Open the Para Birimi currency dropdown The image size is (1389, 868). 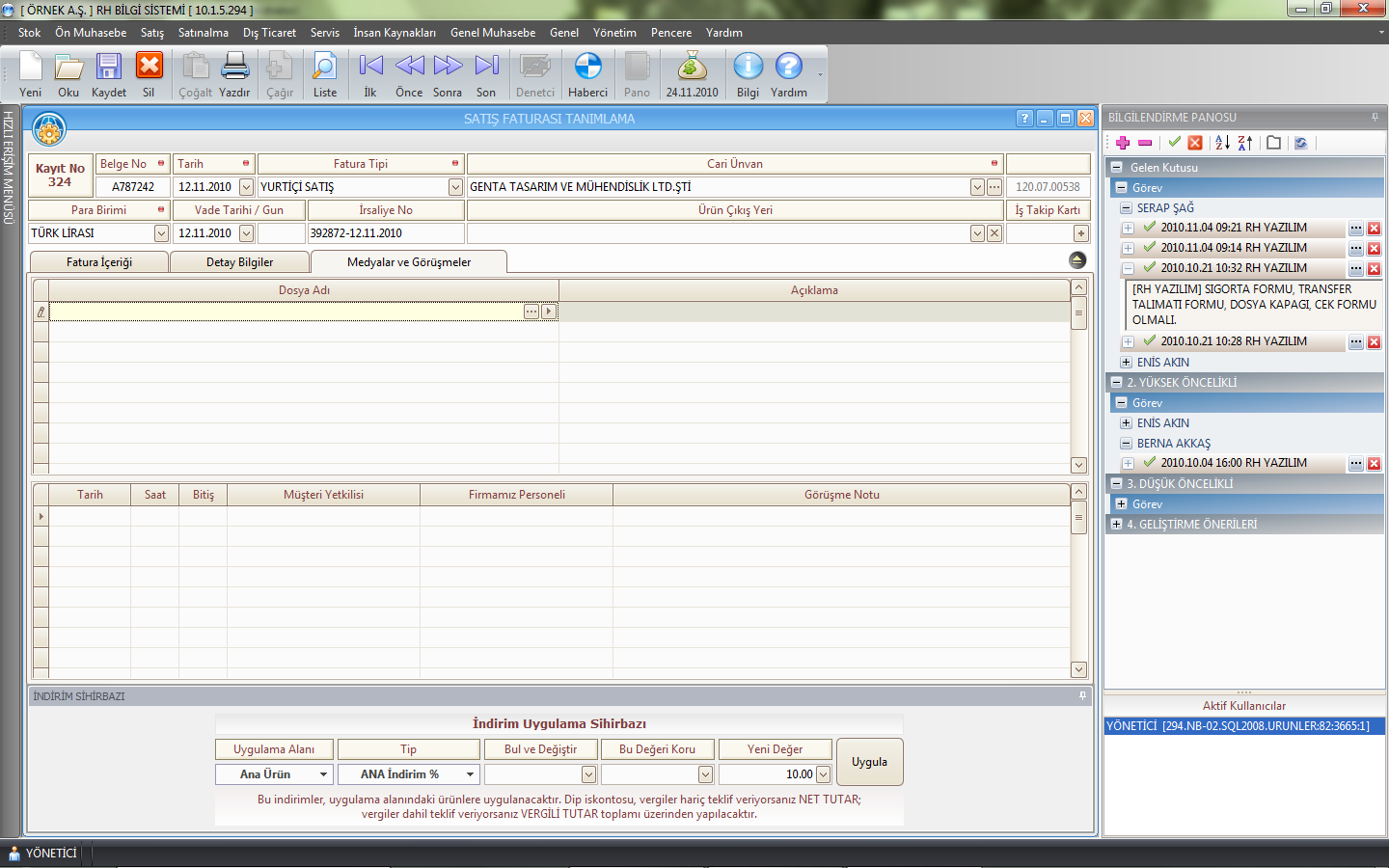(161, 233)
